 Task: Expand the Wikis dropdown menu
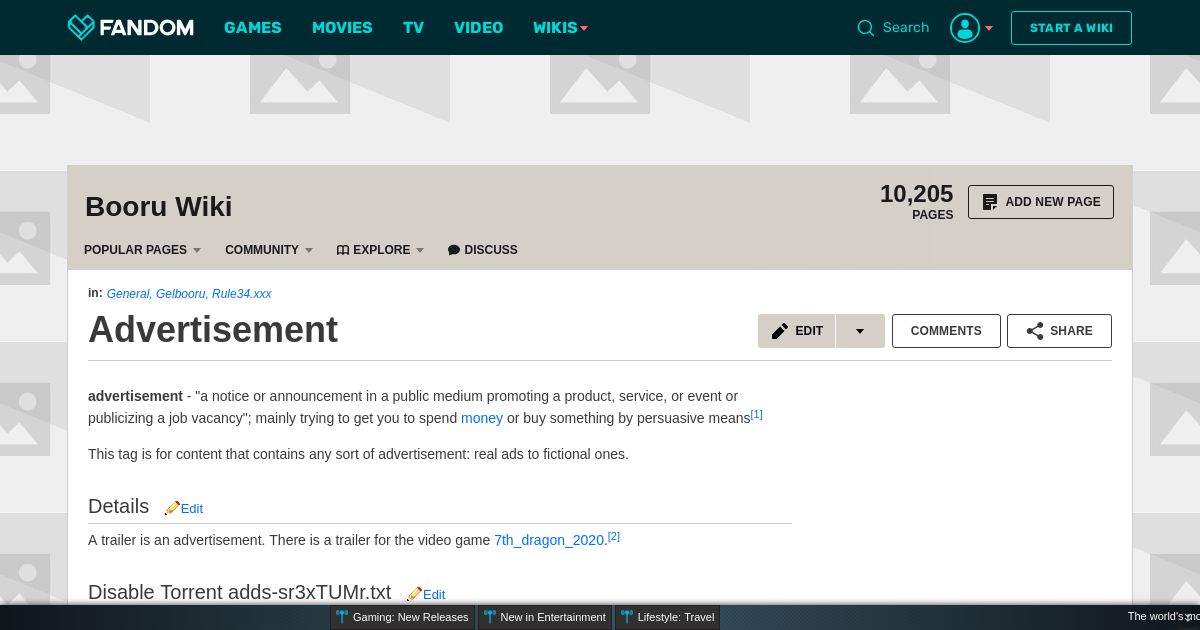tap(561, 28)
